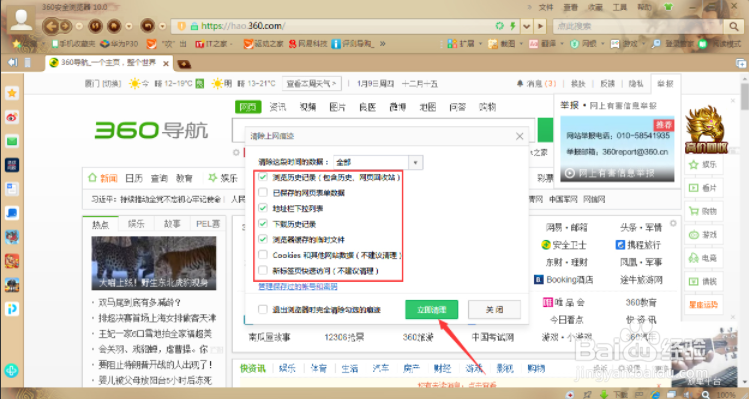Open the 网银 dropdown arrow
The height and width of the screenshot is (399, 749).
[603, 43]
